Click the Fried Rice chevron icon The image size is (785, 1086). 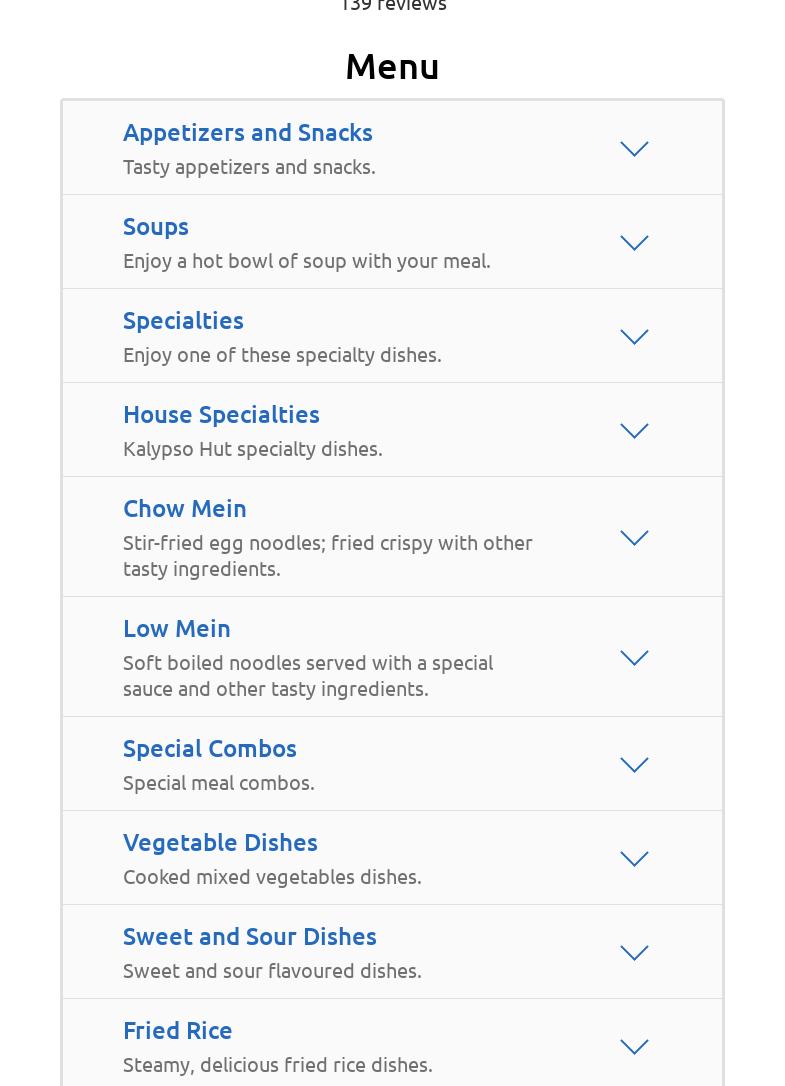coord(634,1046)
